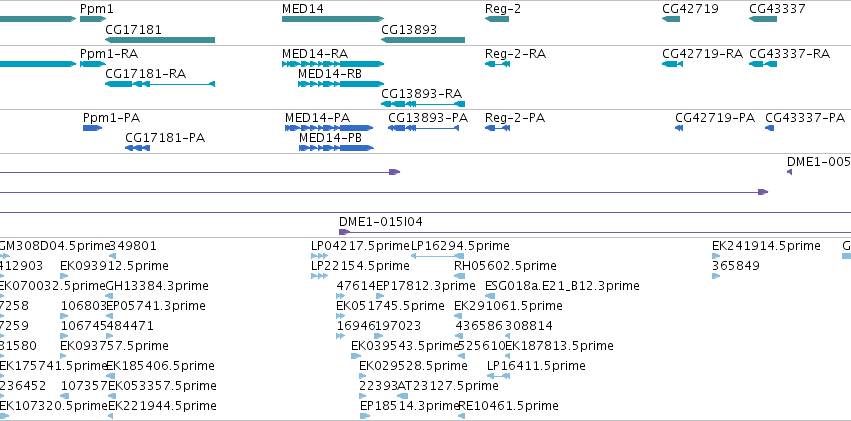Click the CG43337 gene glyph

point(763,19)
